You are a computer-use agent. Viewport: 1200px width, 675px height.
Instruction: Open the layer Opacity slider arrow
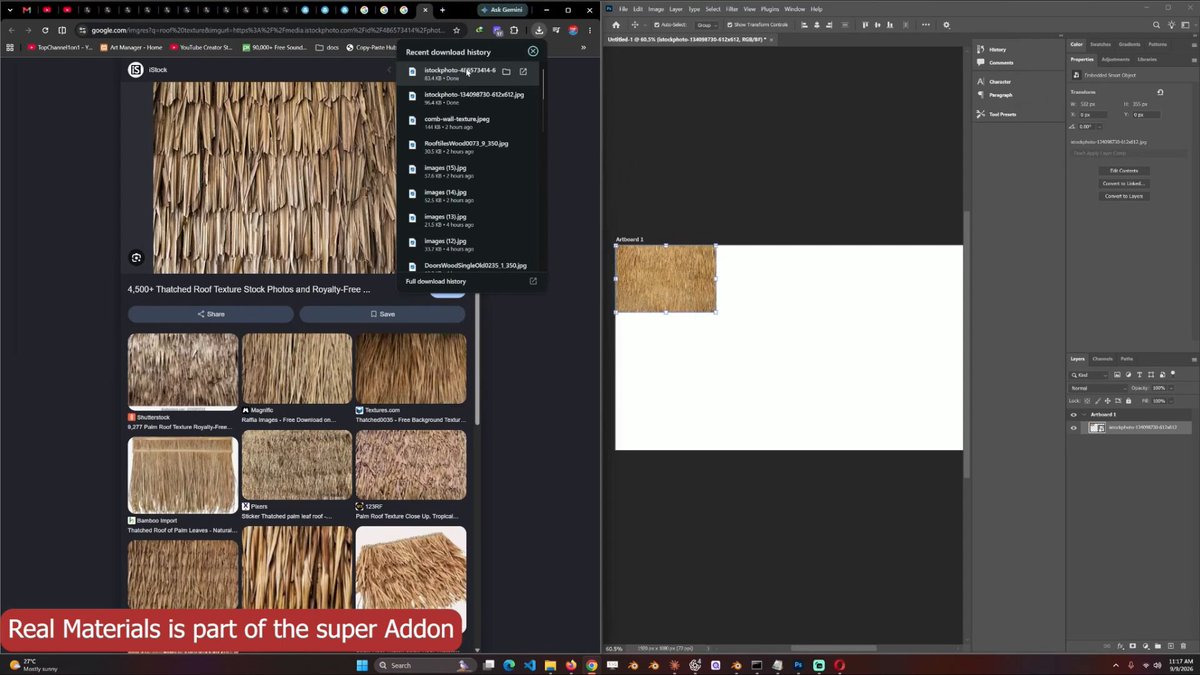pyautogui.click(x=1172, y=388)
